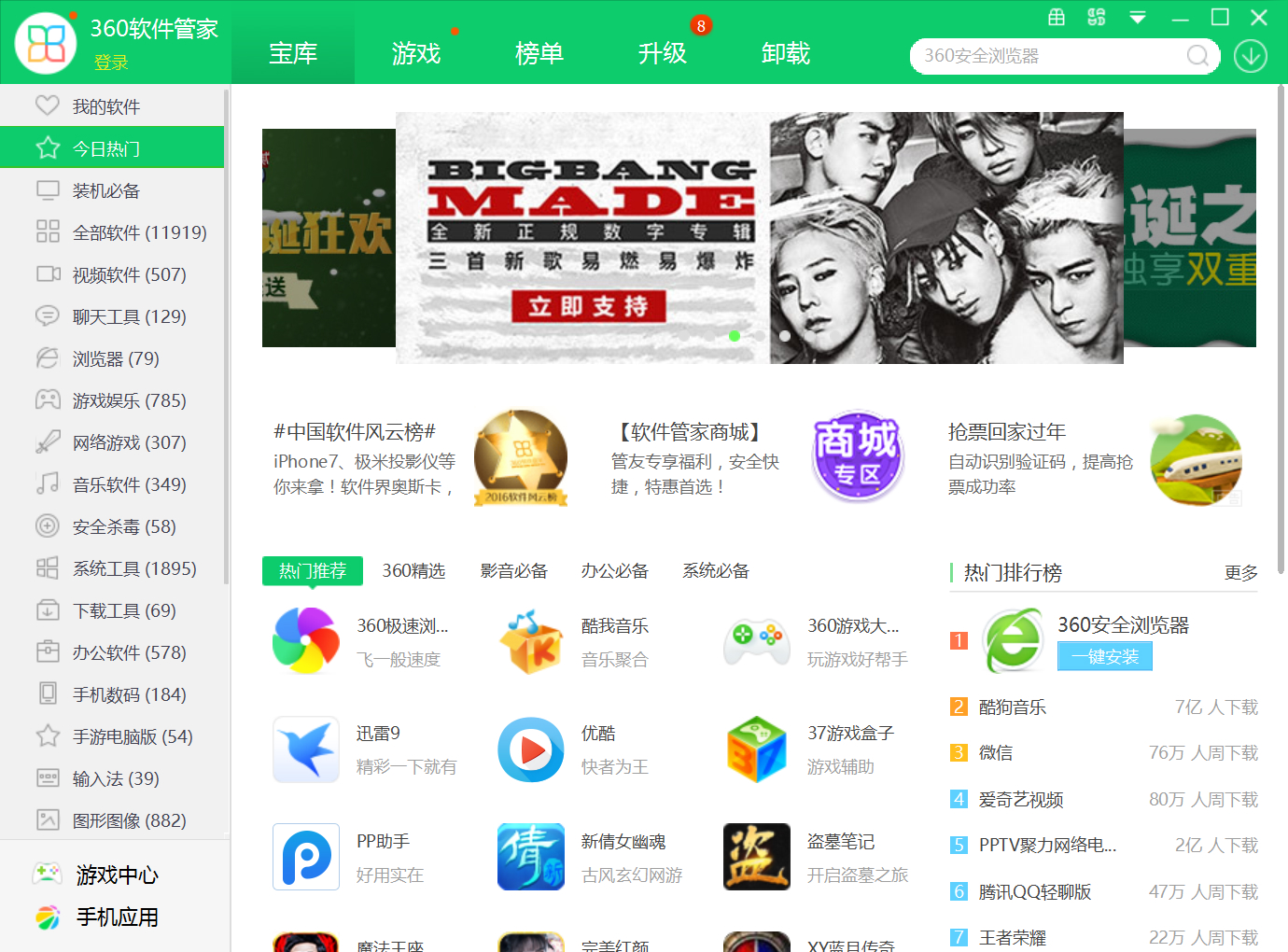The width and height of the screenshot is (1288, 952).
Task: Open the 抢票回家过年 promotion link
Action: (x=1007, y=432)
